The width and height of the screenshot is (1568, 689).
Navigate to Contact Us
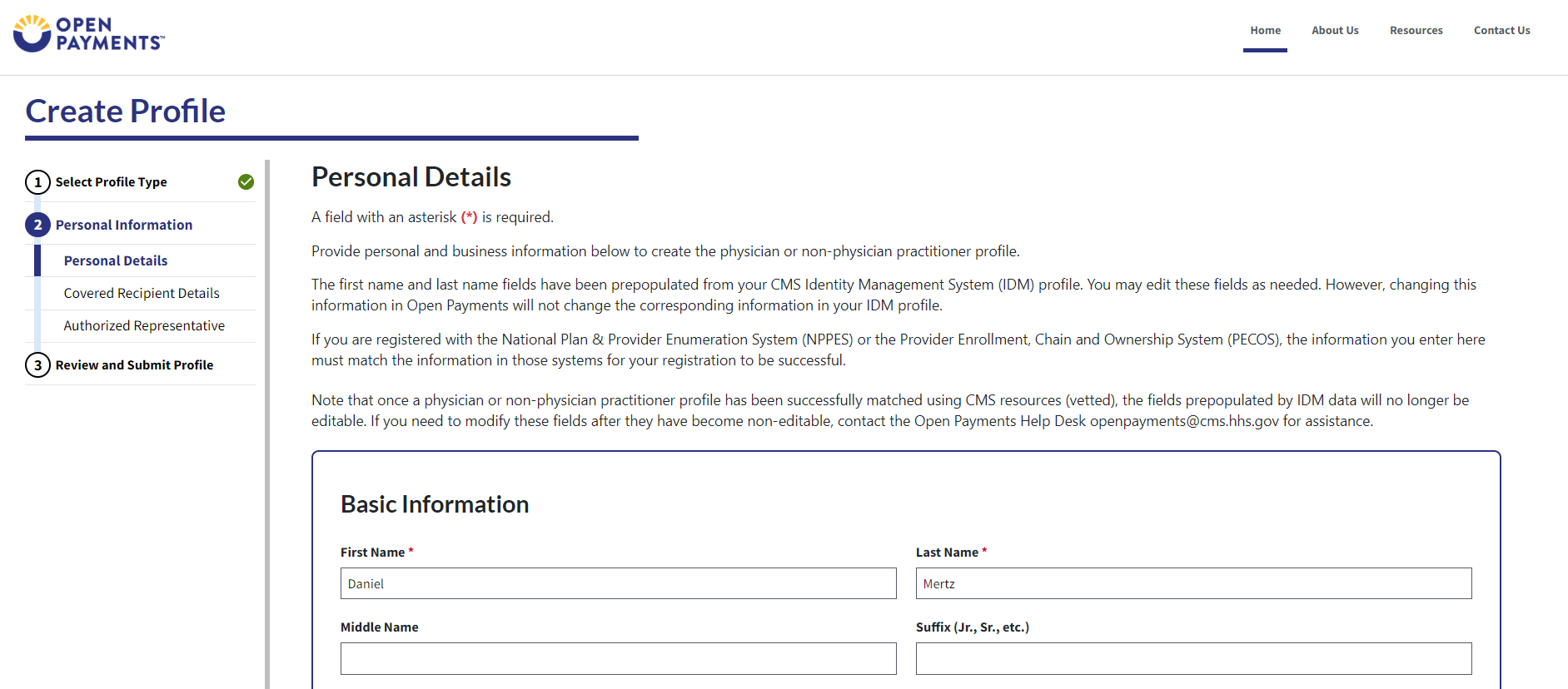1501,31
